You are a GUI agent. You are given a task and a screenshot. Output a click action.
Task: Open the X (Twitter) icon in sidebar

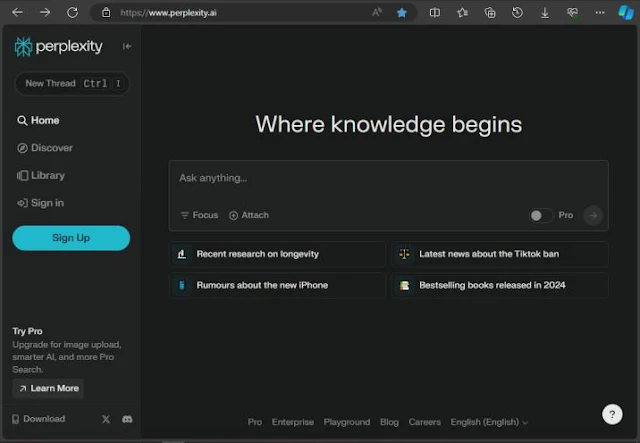point(106,419)
